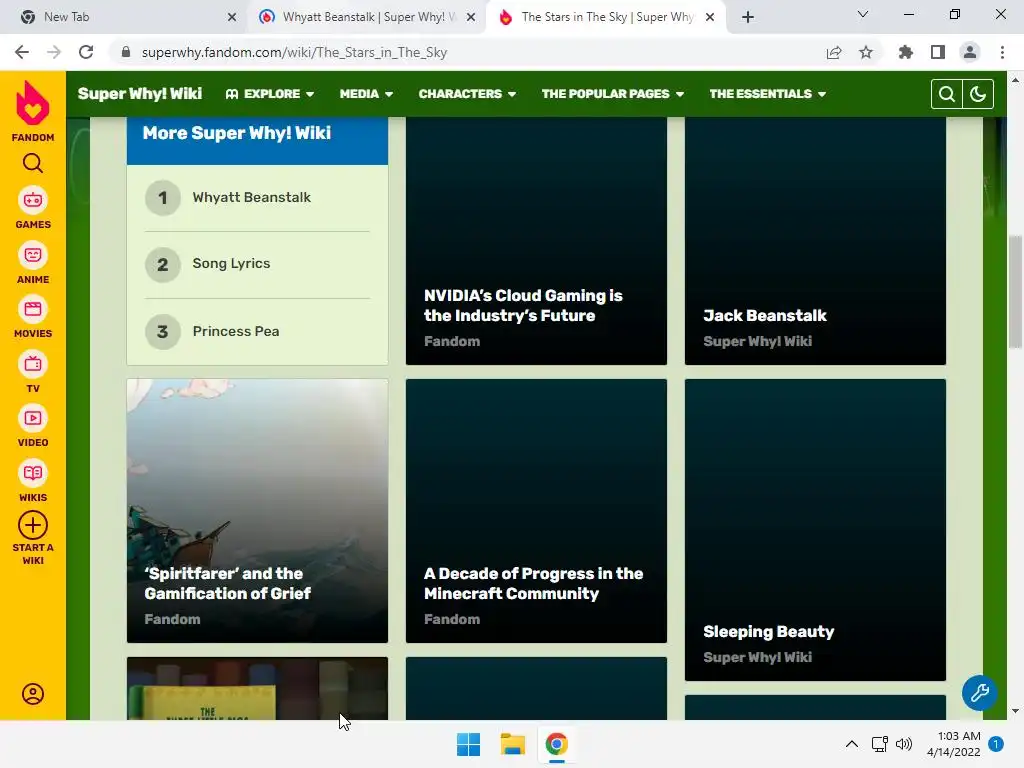Close the New Tab tab
Screen dimensions: 1024x768
[232, 18]
